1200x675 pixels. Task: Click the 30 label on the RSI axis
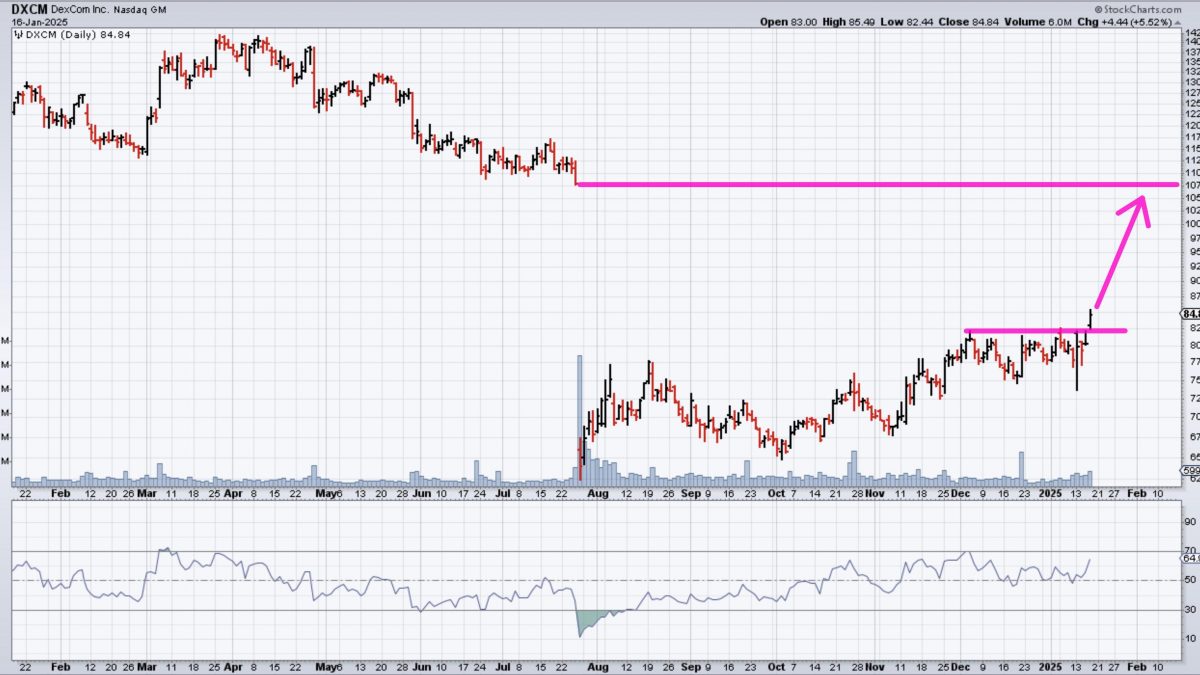point(1191,609)
